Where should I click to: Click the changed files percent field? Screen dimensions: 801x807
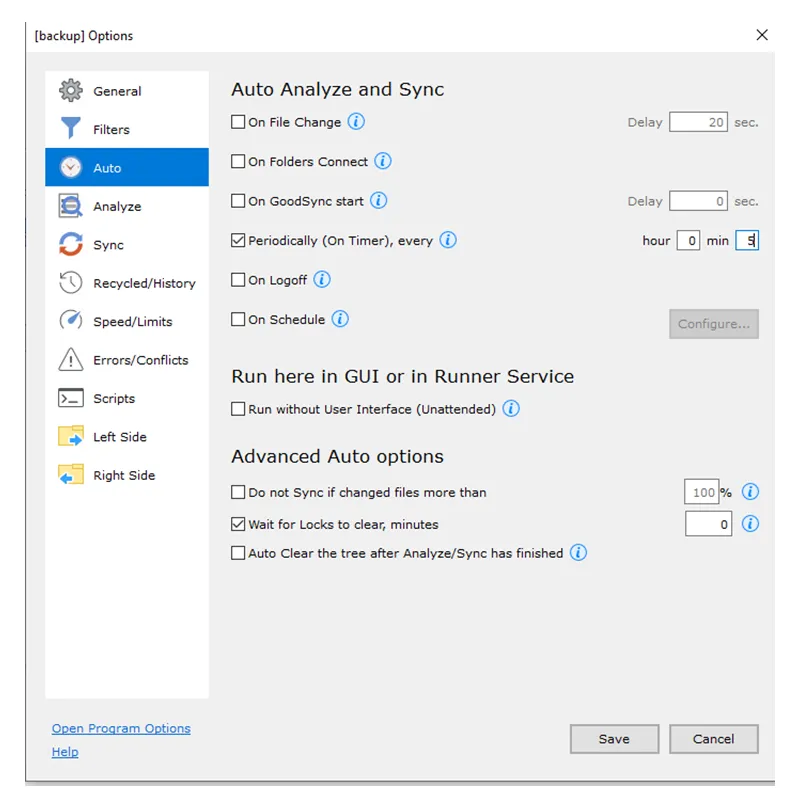701,492
